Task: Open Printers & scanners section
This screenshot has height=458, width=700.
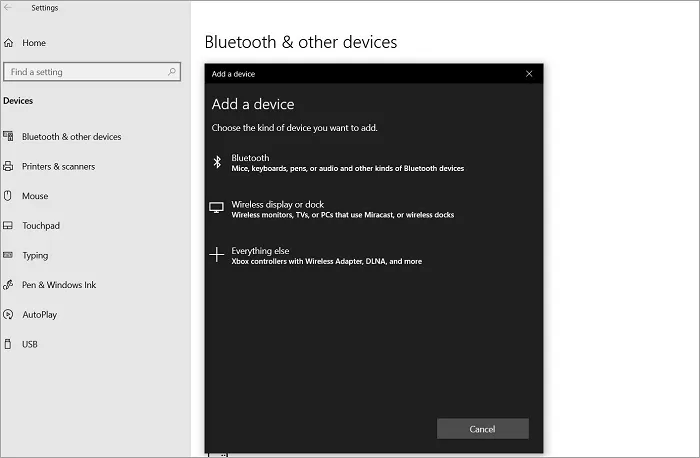Action: pyautogui.click(x=58, y=167)
